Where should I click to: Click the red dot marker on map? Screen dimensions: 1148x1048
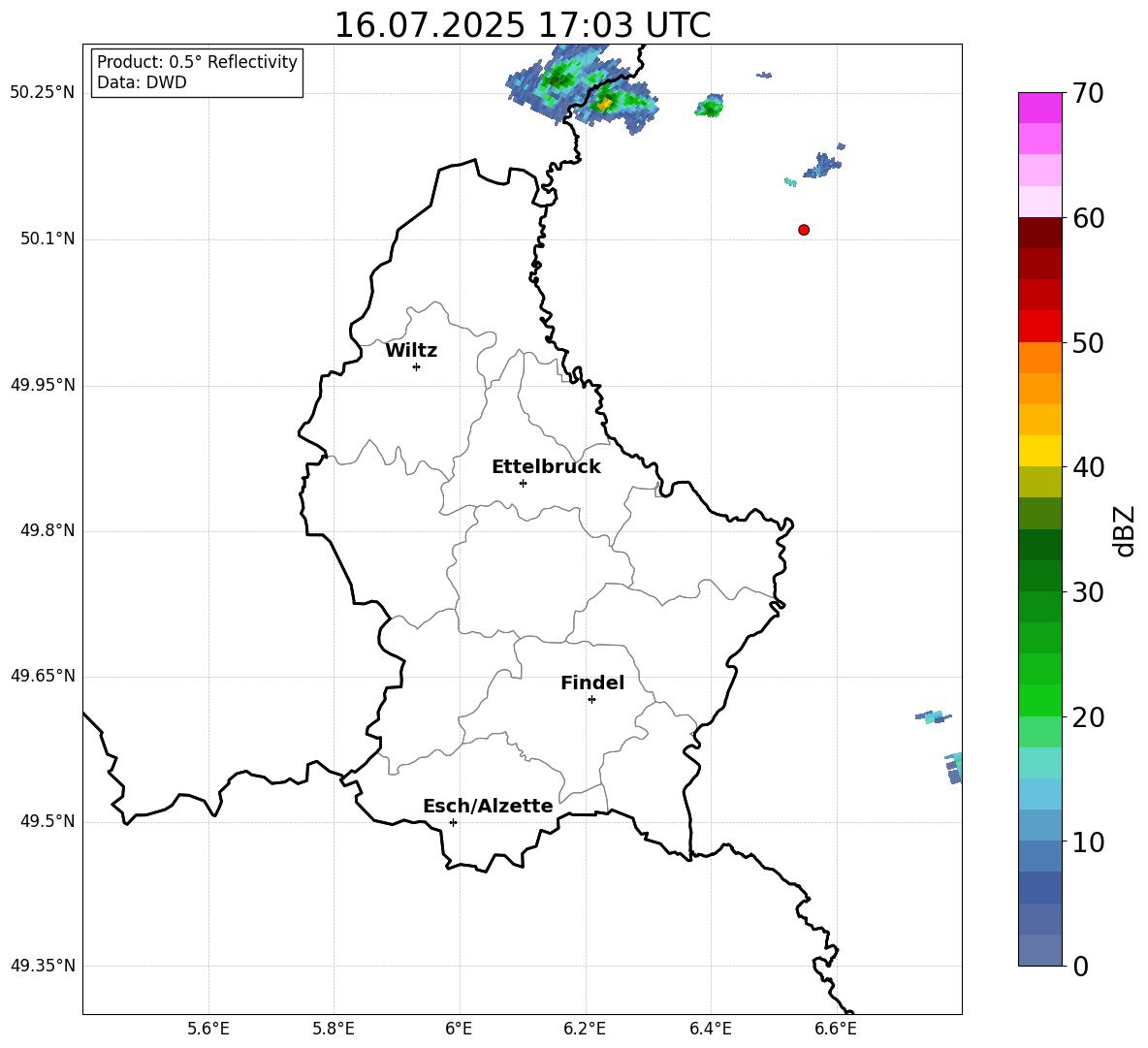pos(804,230)
